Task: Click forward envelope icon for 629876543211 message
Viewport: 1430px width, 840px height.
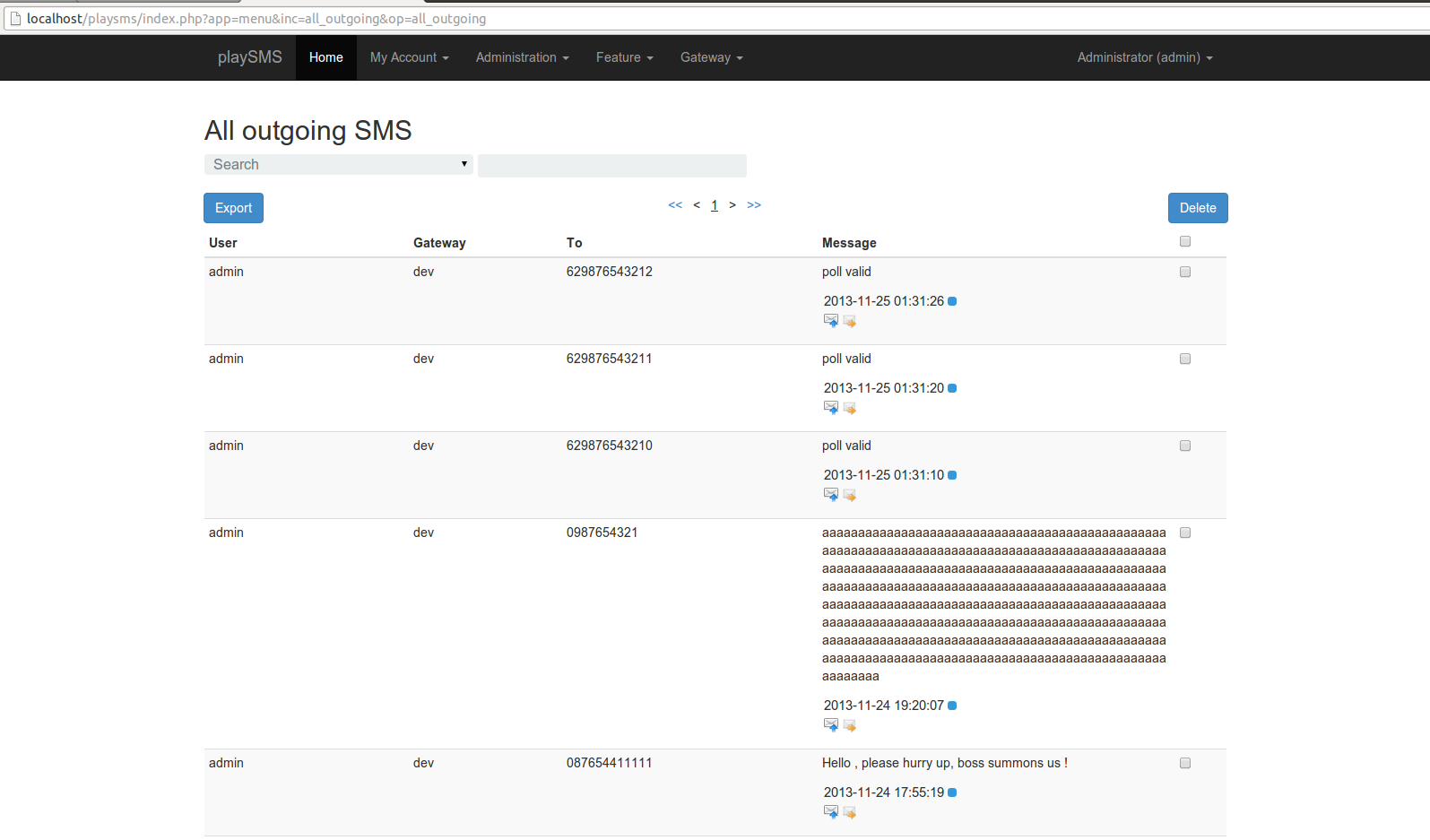Action: coord(850,407)
